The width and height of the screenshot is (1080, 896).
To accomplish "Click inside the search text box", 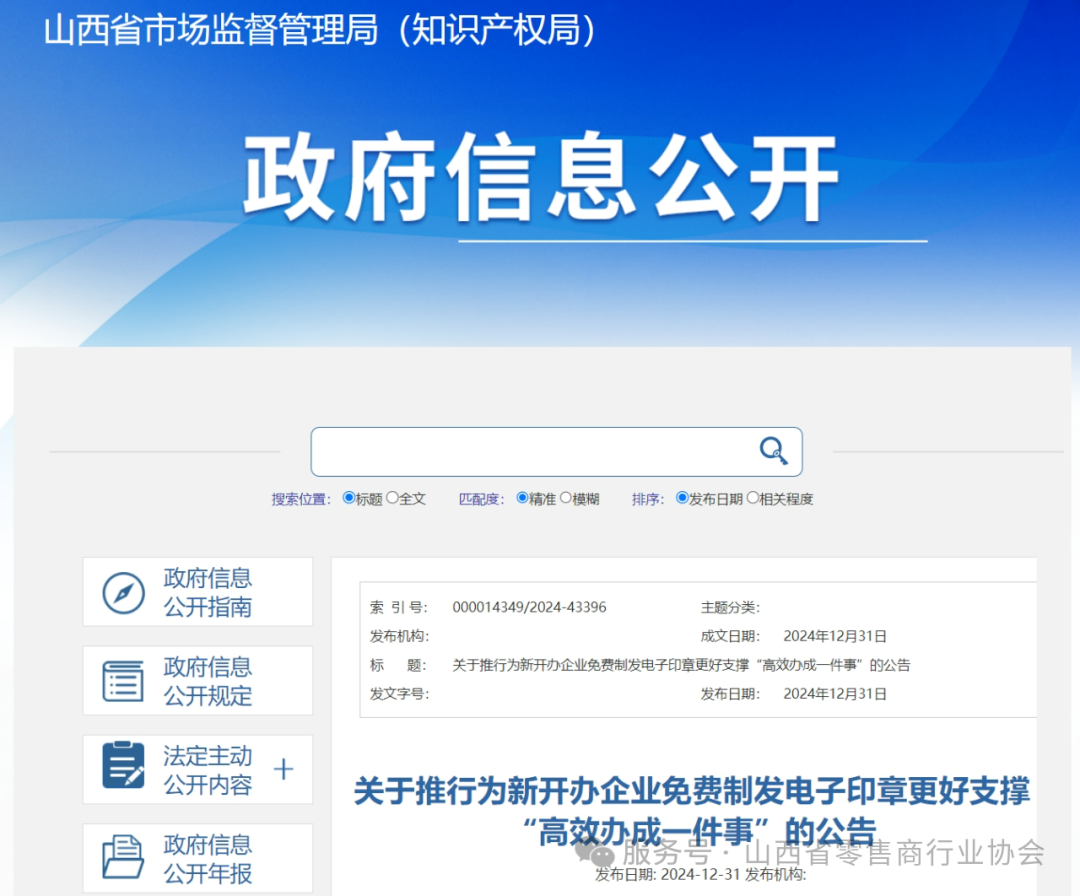I will click(530, 452).
